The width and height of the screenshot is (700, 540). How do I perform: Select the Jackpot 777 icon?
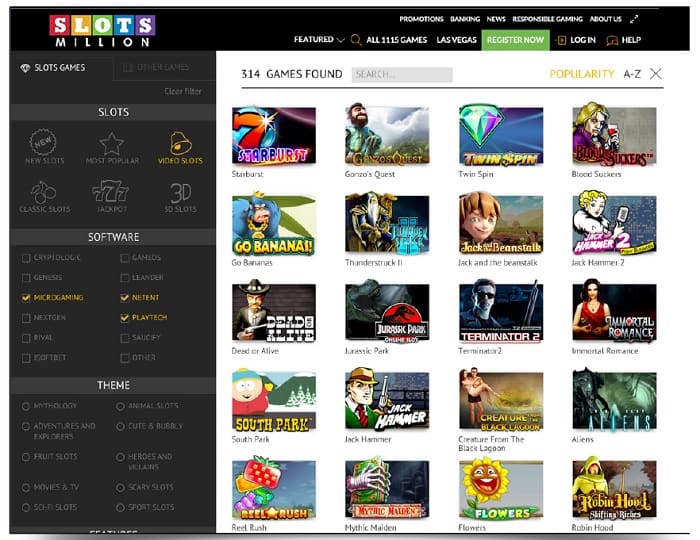pos(111,192)
